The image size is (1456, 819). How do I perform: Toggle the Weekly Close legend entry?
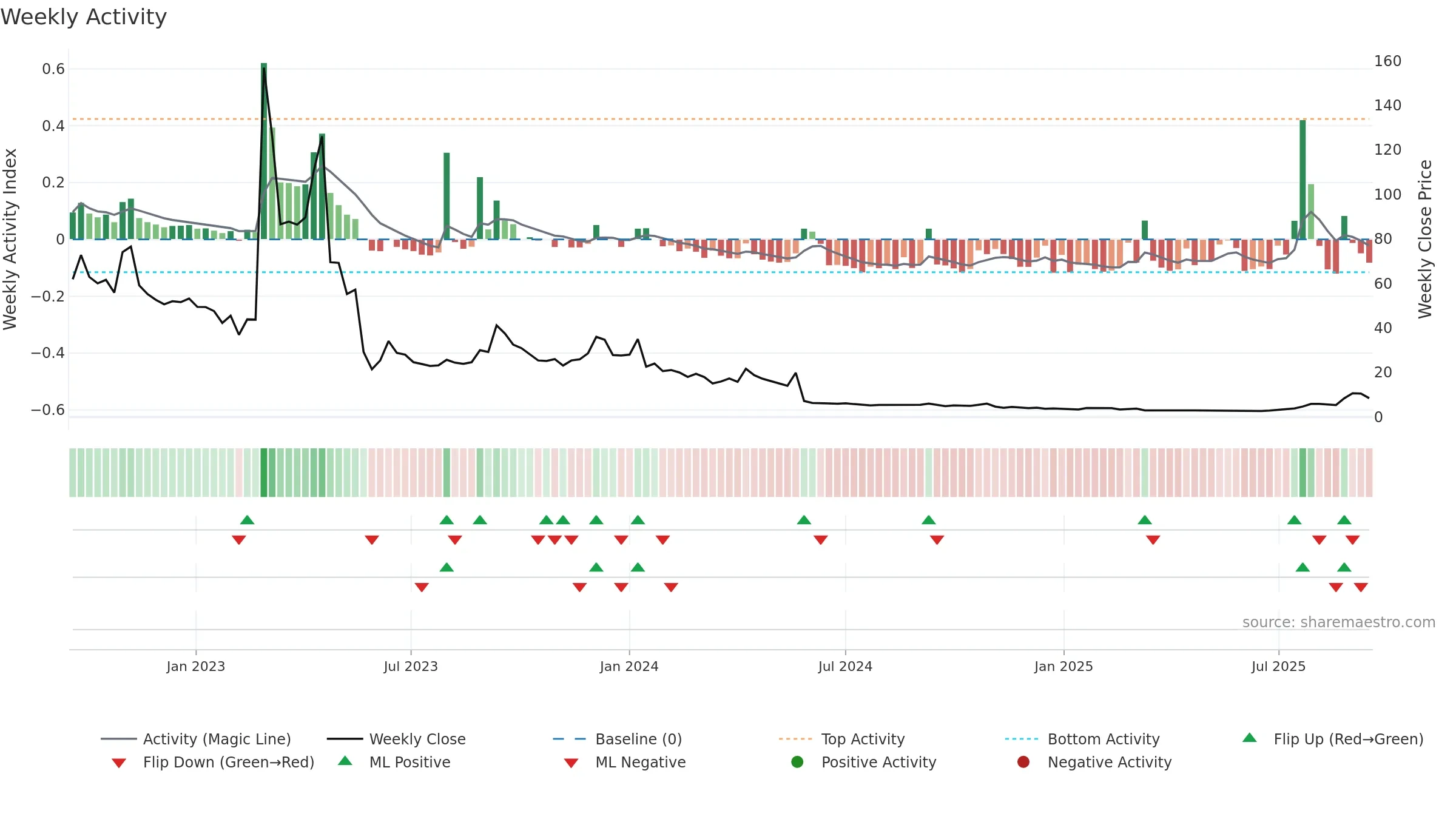coord(396,739)
